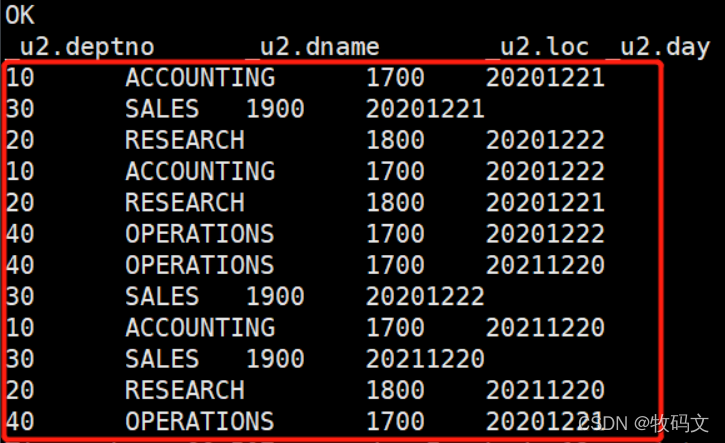Click 1900 in the SALES 20211220 row
Image resolution: width=725 pixels, height=443 pixels.
point(275,359)
